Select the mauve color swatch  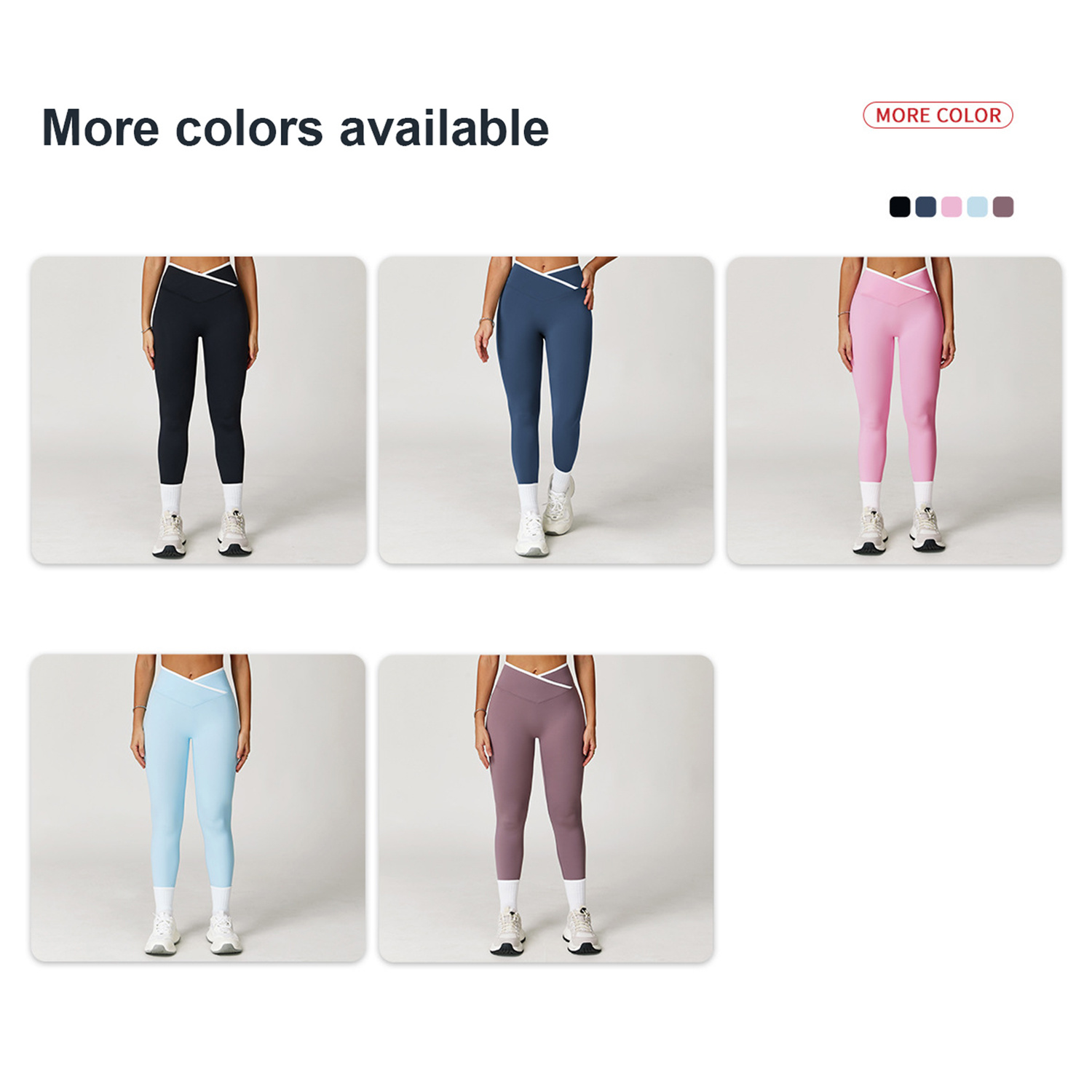1003,207
